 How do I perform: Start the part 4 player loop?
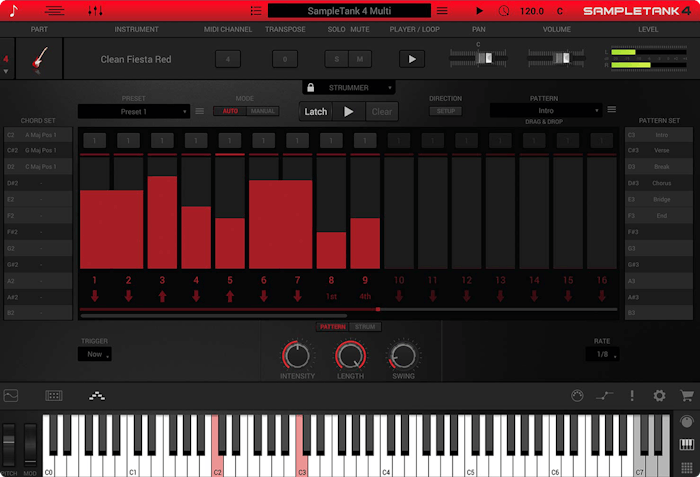(412, 59)
